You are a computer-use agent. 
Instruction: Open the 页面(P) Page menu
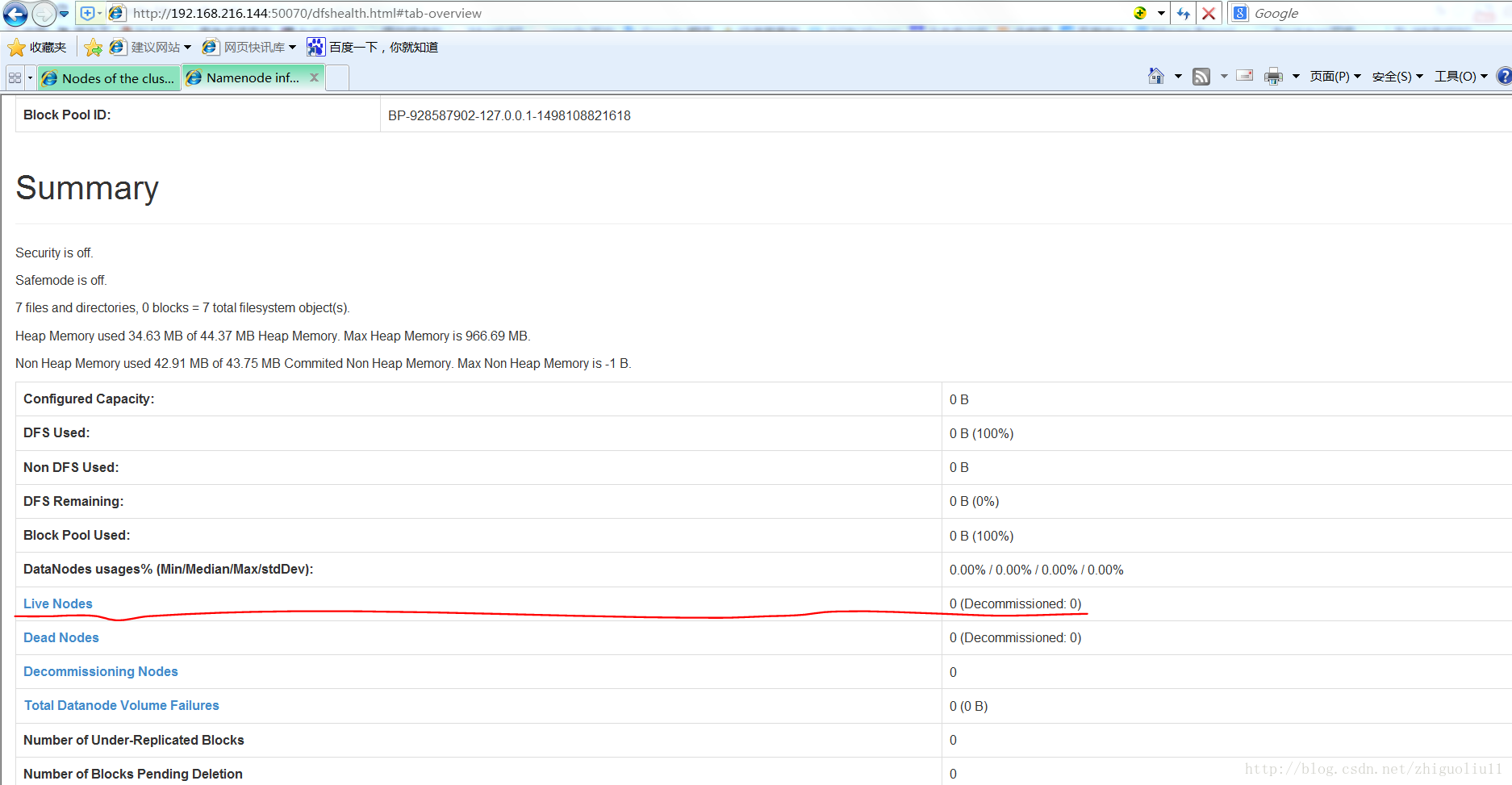coord(1335,77)
